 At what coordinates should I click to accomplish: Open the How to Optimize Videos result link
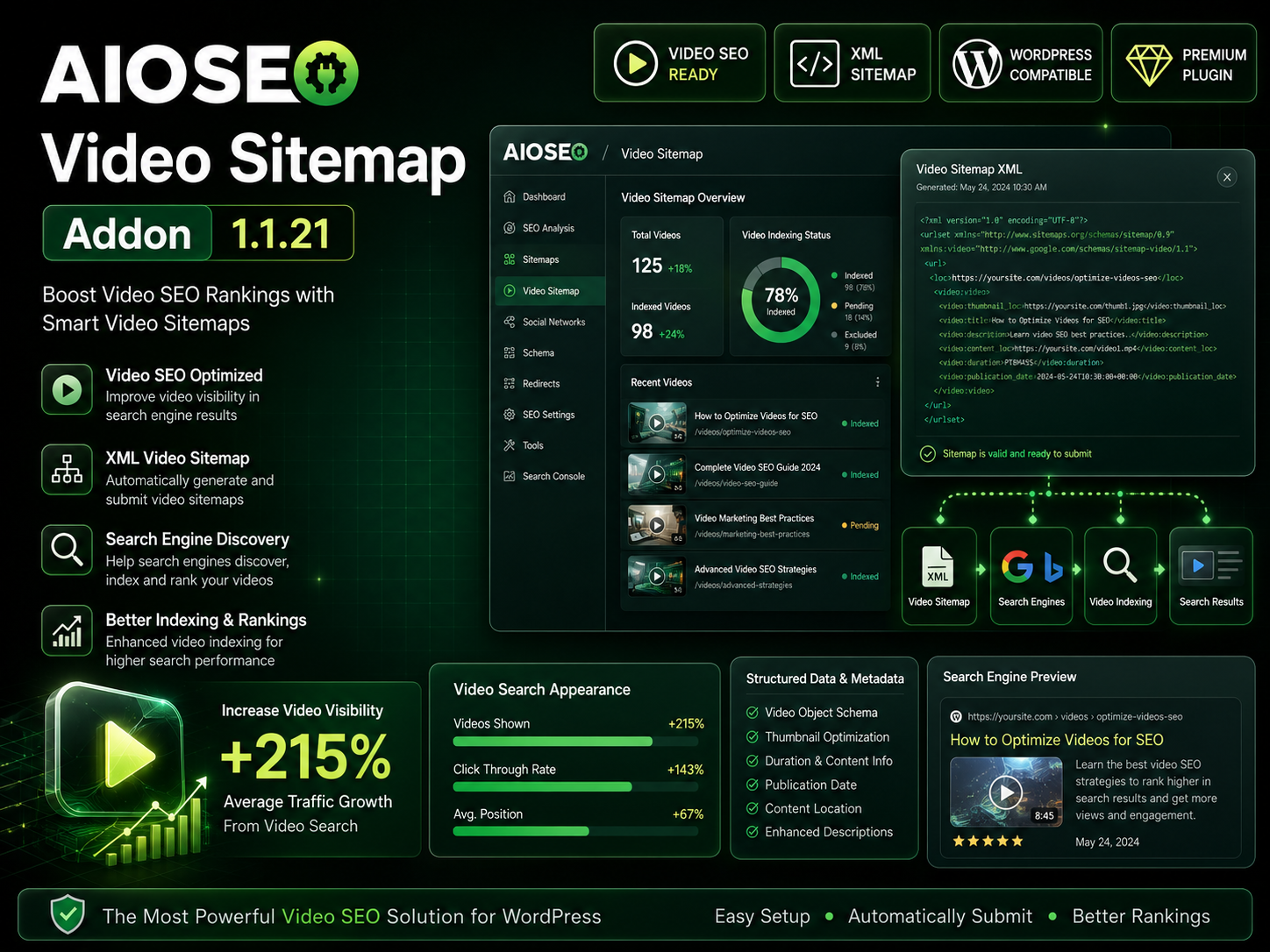coord(1057,740)
